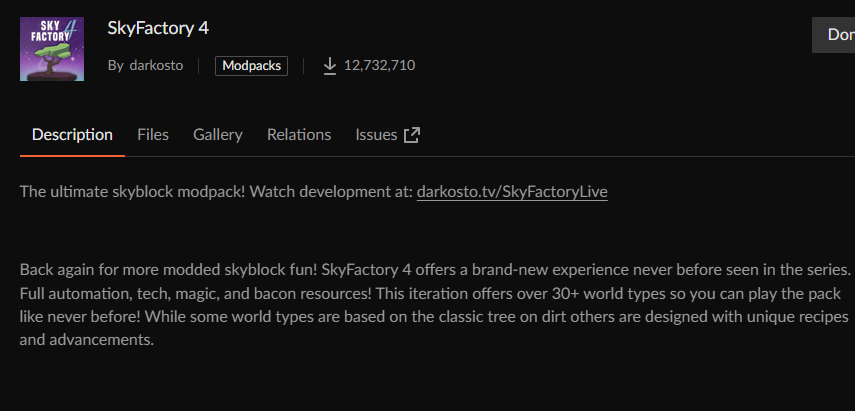
Task: Open the Relations tab
Action: (x=299, y=135)
